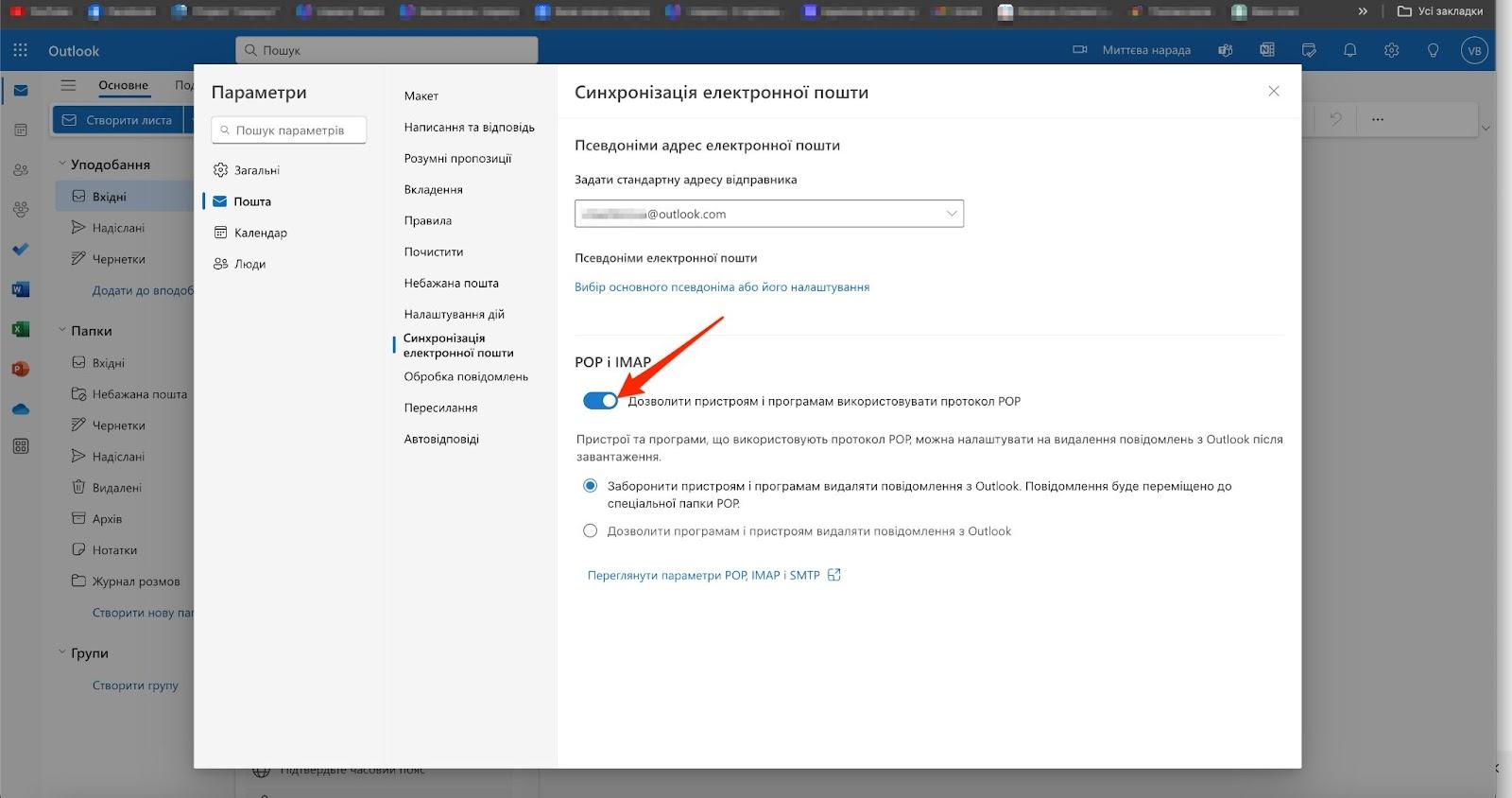Open the Mail icon in left rail
The image size is (1512, 798).
point(21,91)
